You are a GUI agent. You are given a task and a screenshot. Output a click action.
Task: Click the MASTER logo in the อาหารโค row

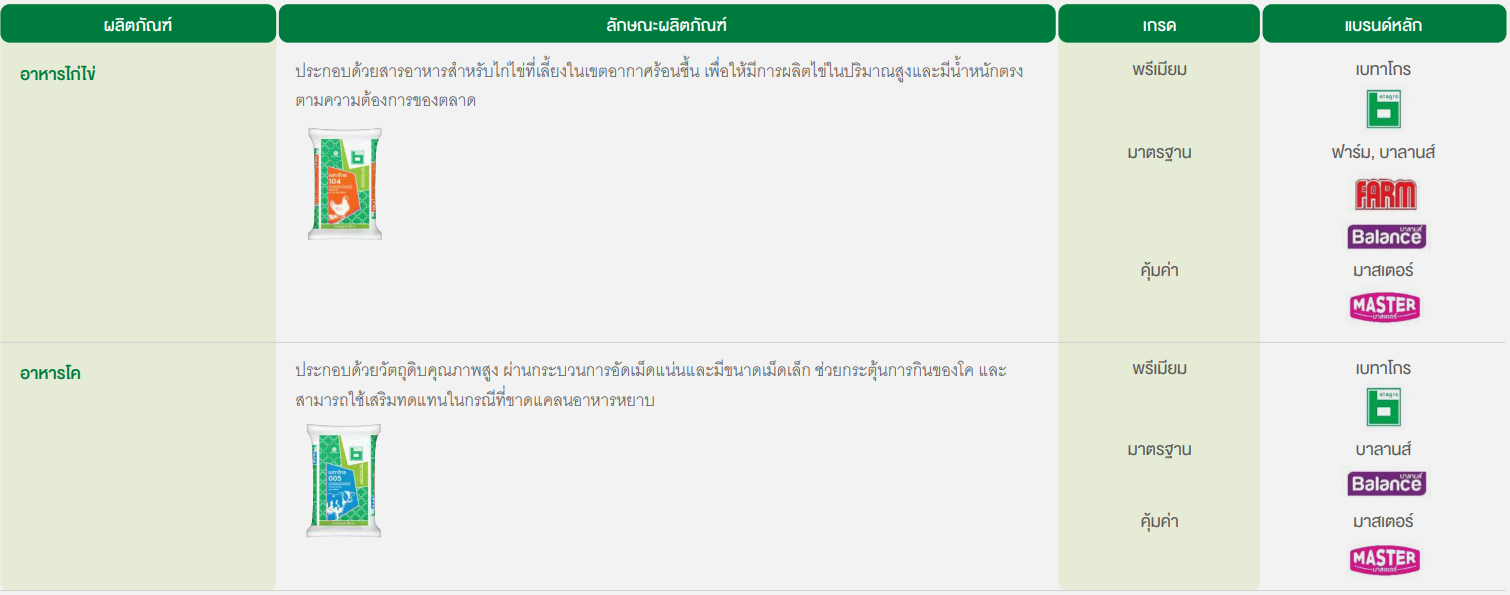pos(1384,559)
